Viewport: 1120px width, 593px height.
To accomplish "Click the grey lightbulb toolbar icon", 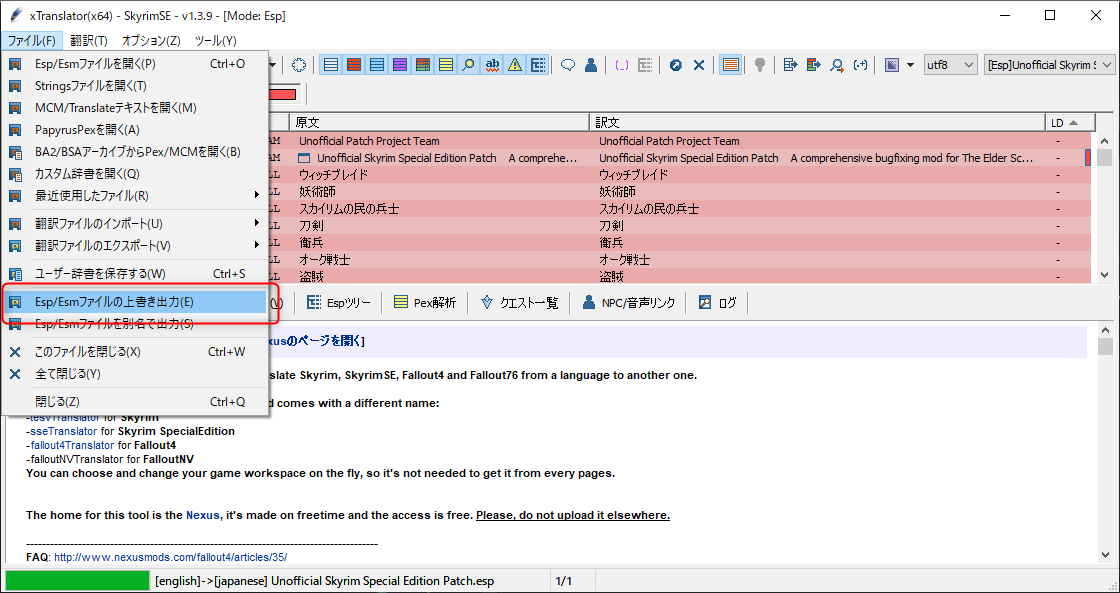I will [x=760, y=65].
